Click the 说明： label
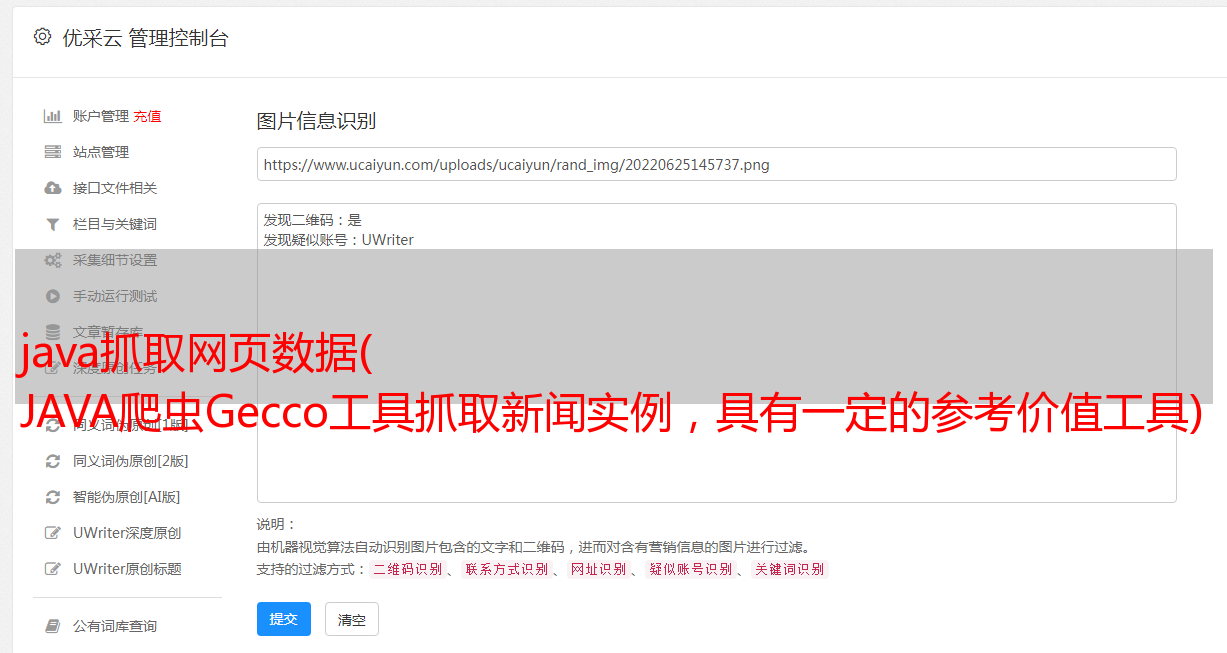 pos(277,524)
